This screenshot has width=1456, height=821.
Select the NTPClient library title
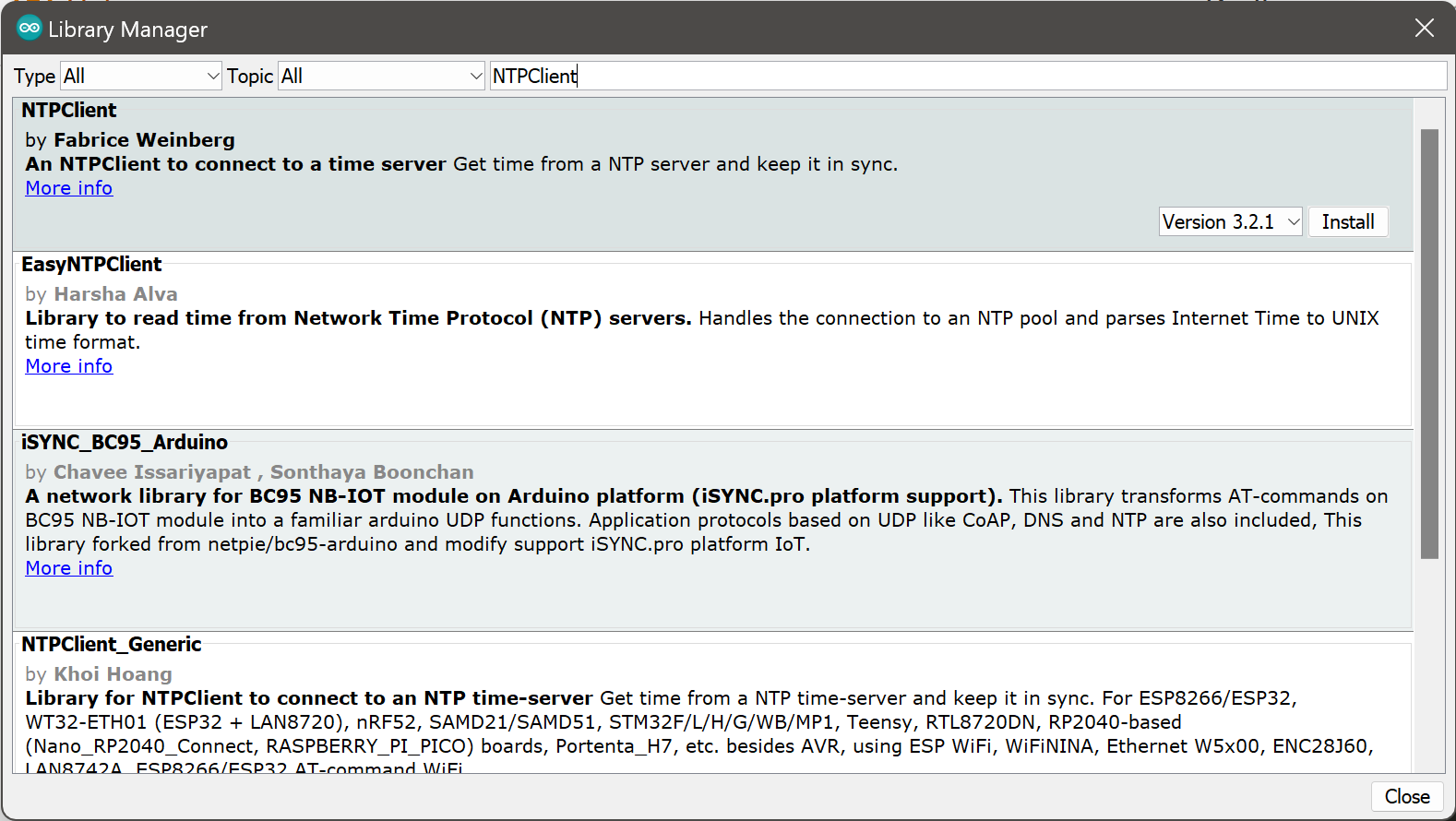(69, 110)
